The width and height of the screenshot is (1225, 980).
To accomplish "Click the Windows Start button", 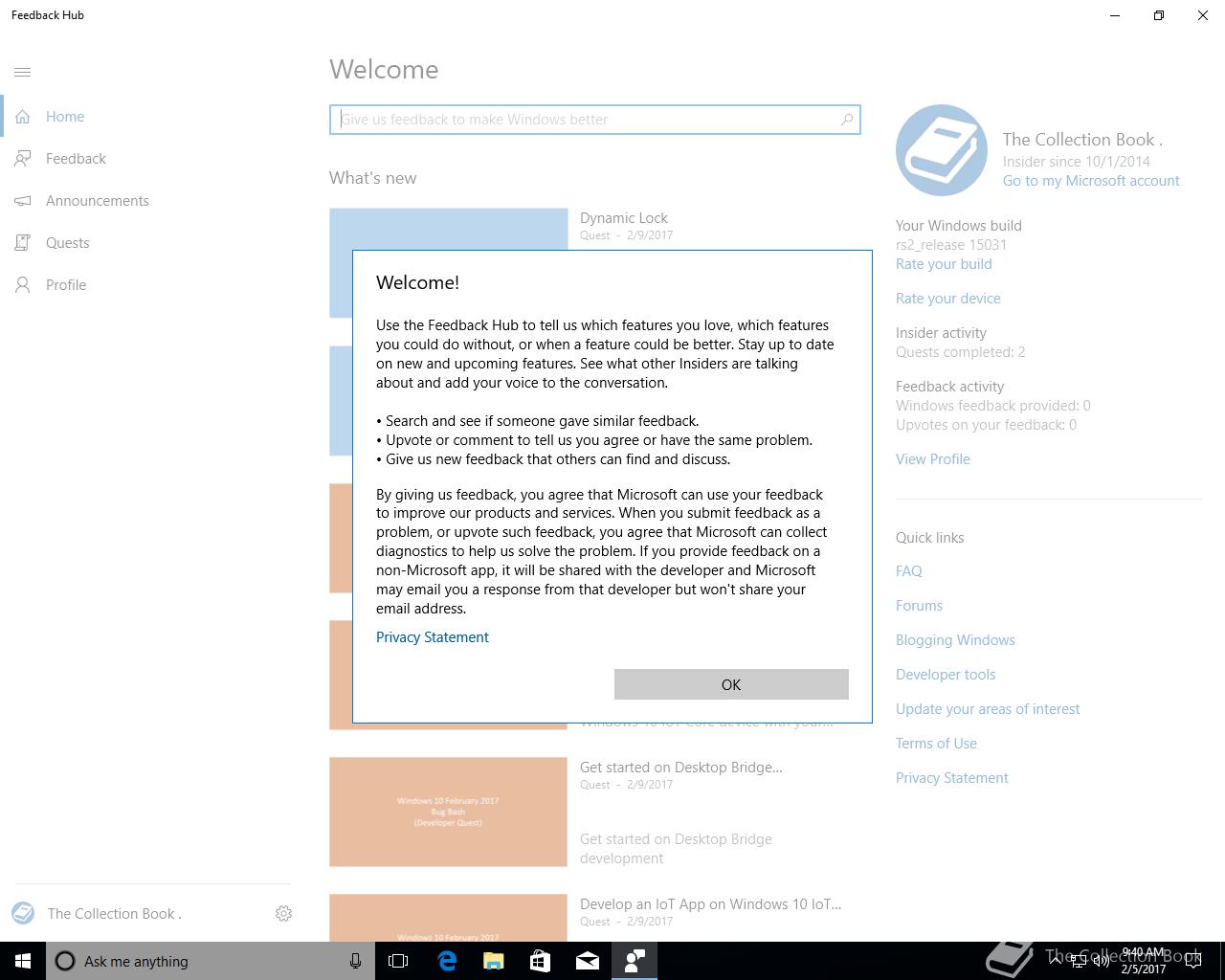I will click(x=23, y=961).
